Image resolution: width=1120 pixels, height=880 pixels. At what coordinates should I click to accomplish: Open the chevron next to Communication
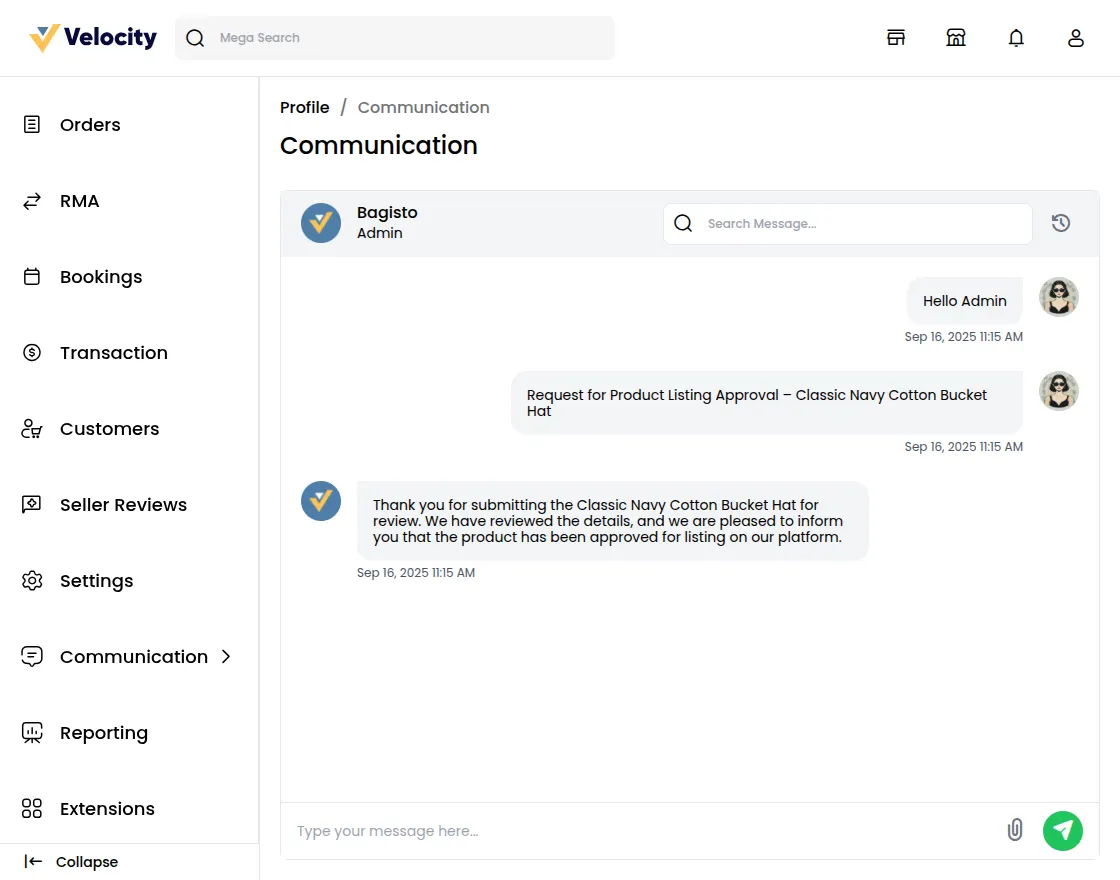pos(225,657)
